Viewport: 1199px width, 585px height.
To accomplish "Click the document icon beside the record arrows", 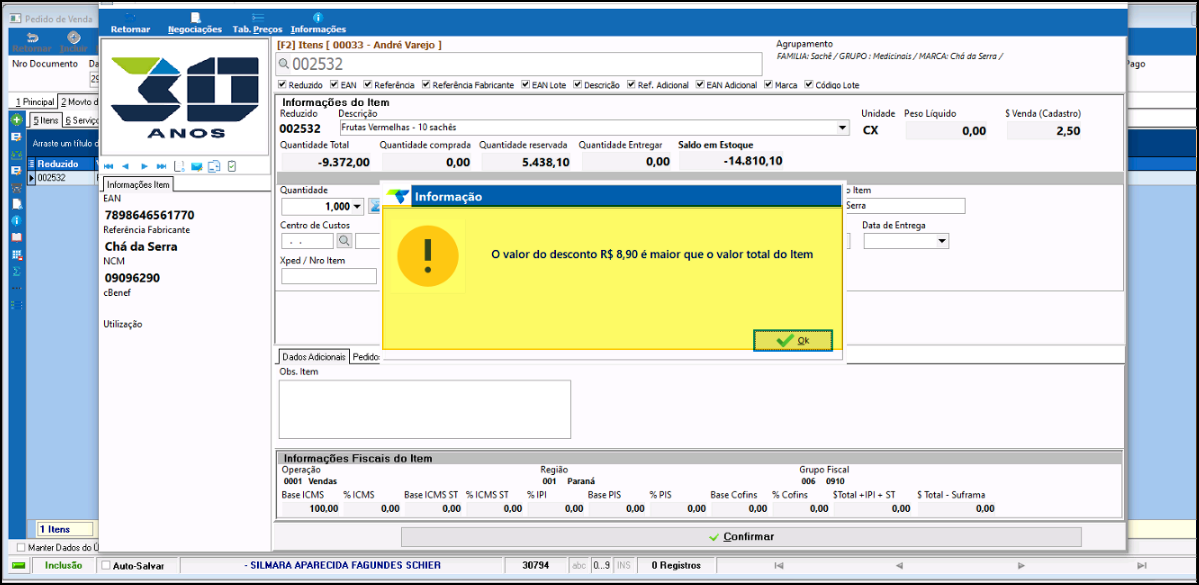I will coord(180,166).
